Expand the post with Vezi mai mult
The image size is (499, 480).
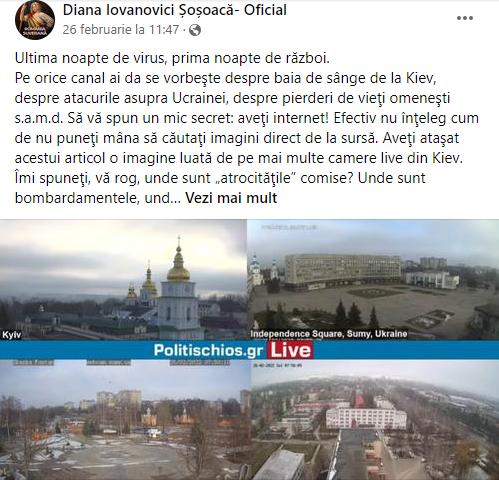[x=231, y=198]
